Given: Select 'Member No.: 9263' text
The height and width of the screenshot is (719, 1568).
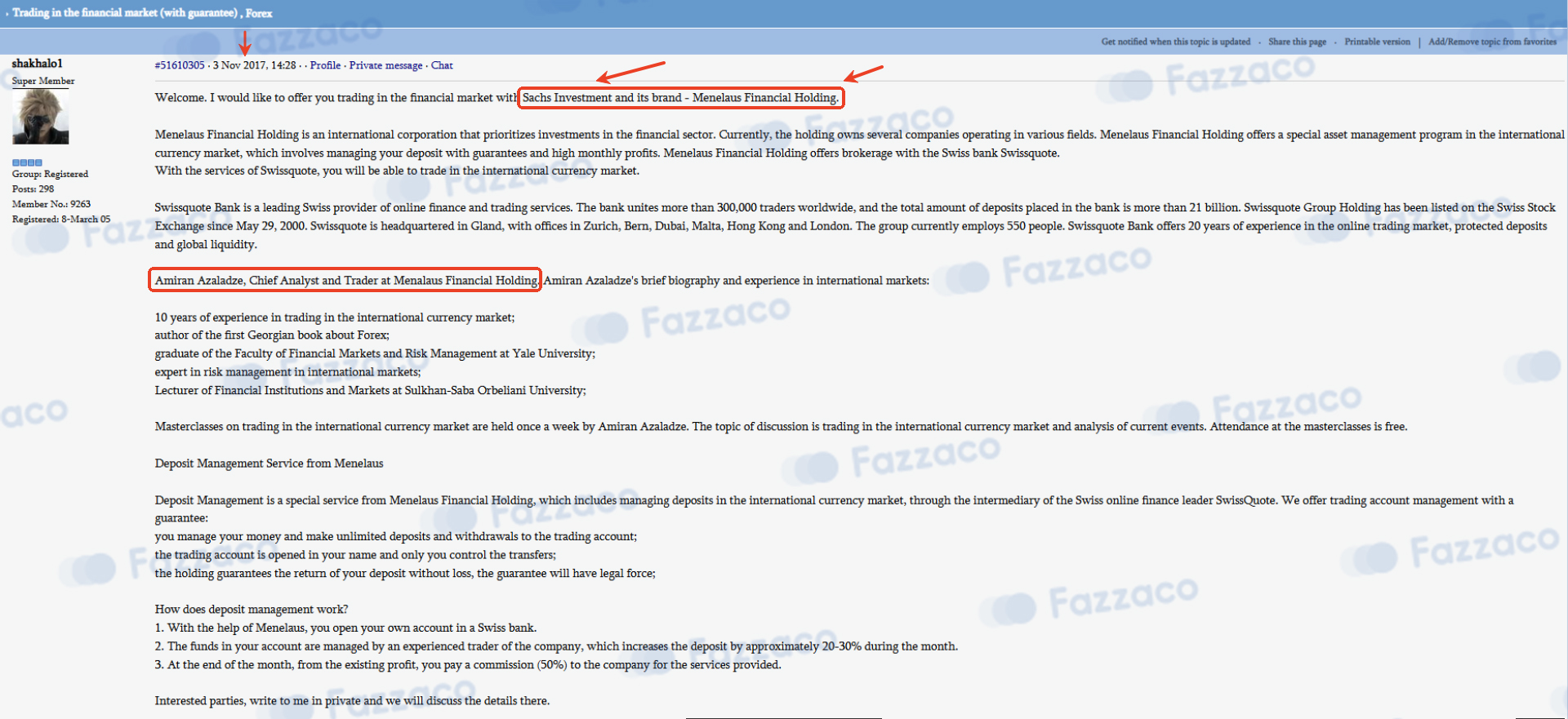Looking at the screenshot, I should [51, 204].
